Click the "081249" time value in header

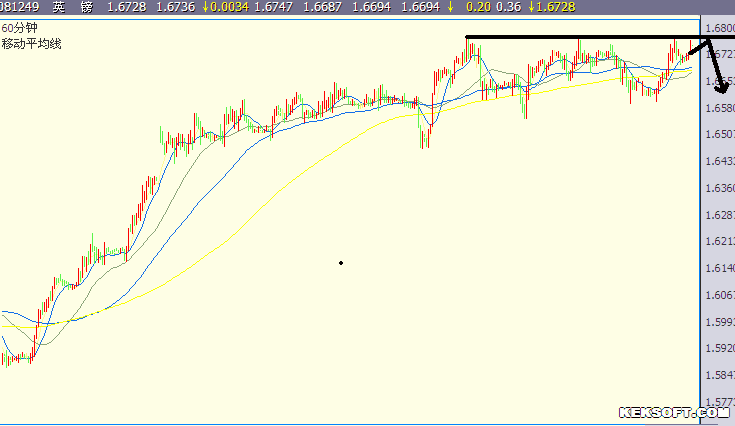[x=20, y=7]
